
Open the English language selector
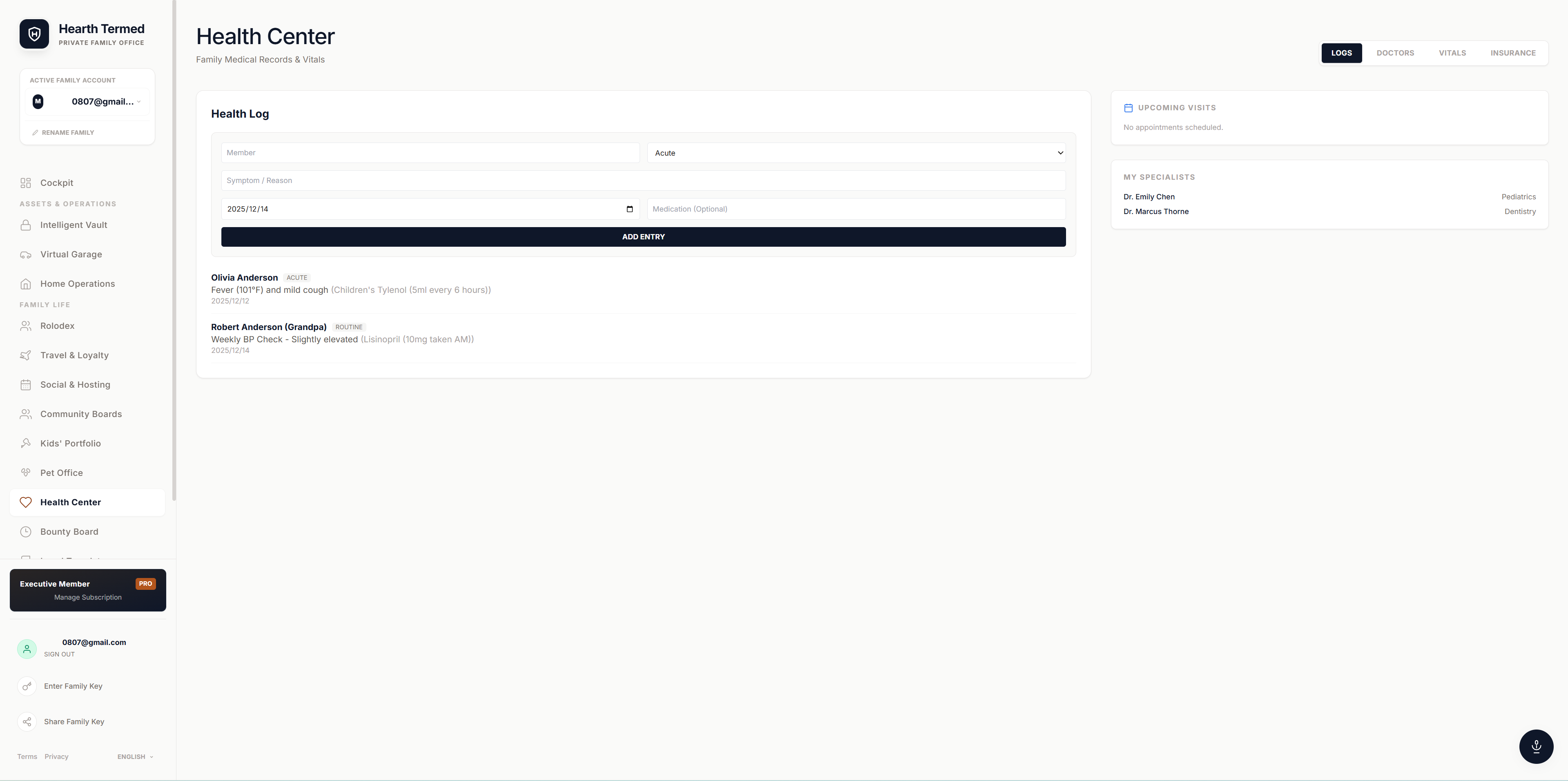point(135,756)
